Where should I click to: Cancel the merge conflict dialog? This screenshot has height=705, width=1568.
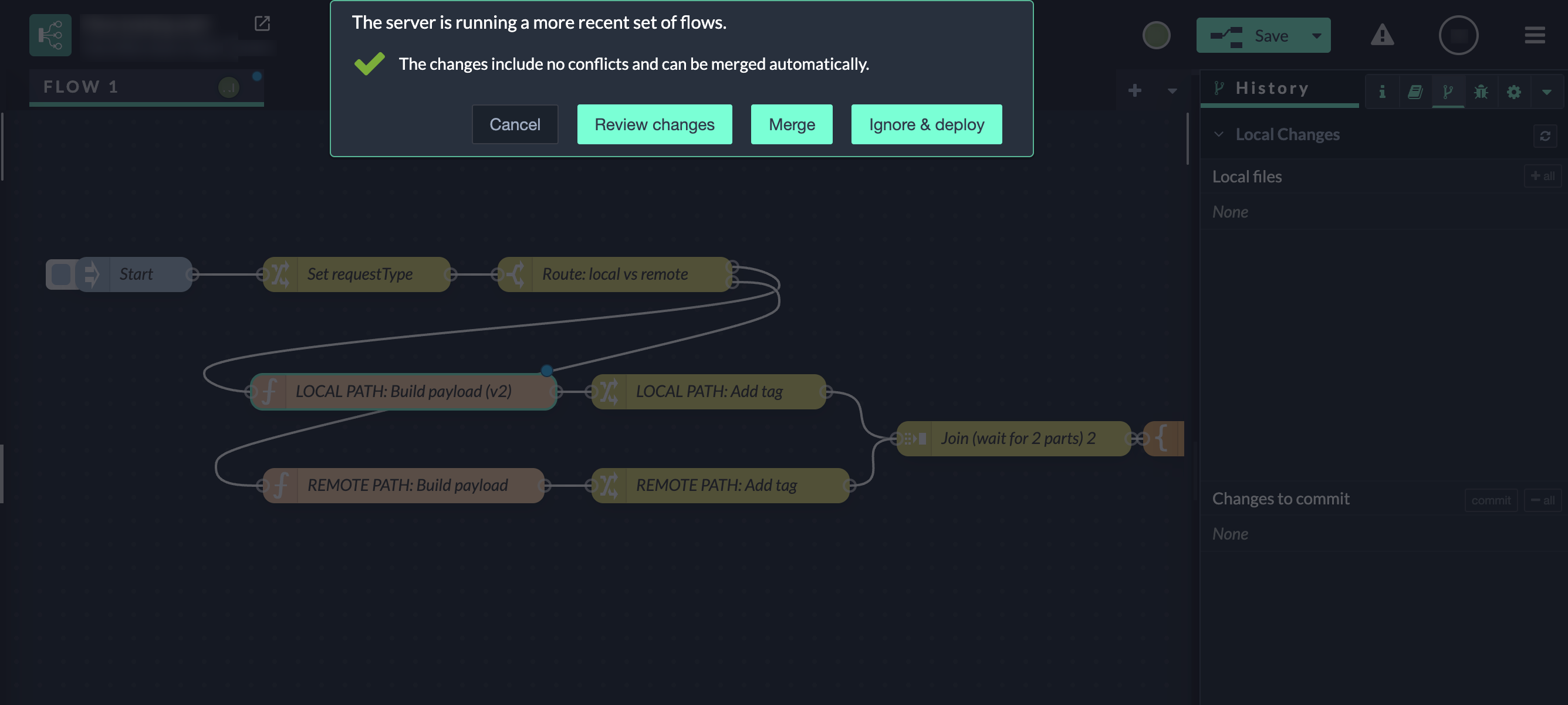pos(514,124)
